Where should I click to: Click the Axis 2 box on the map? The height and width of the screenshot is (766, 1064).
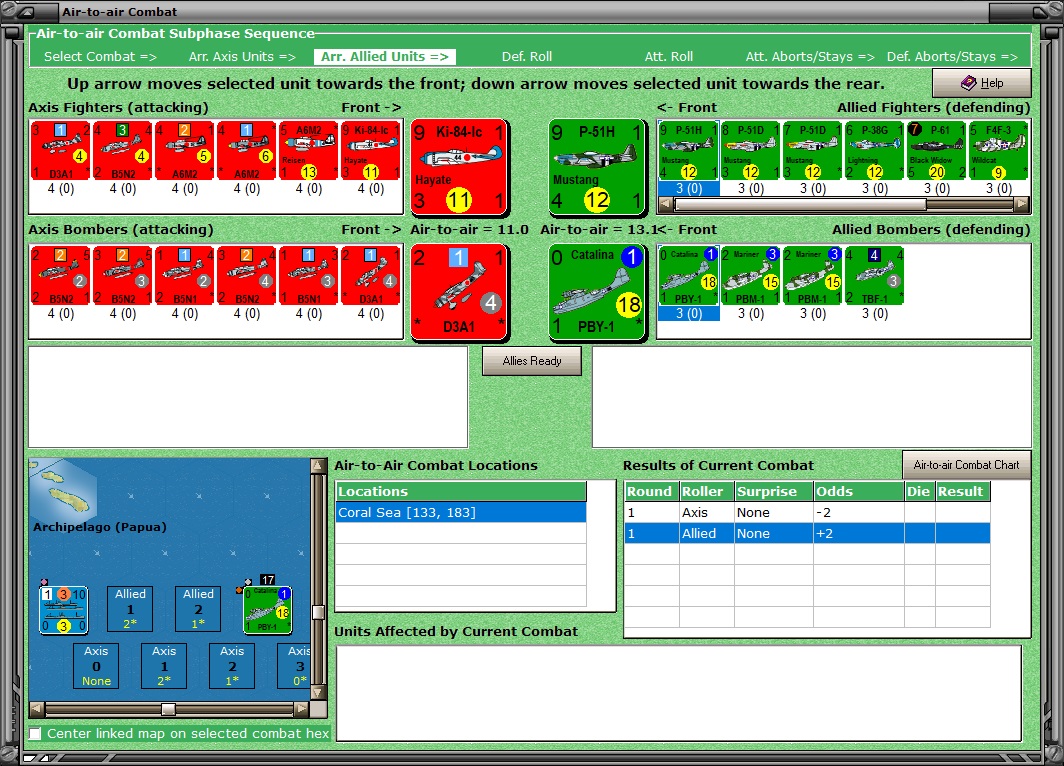[232, 666]
